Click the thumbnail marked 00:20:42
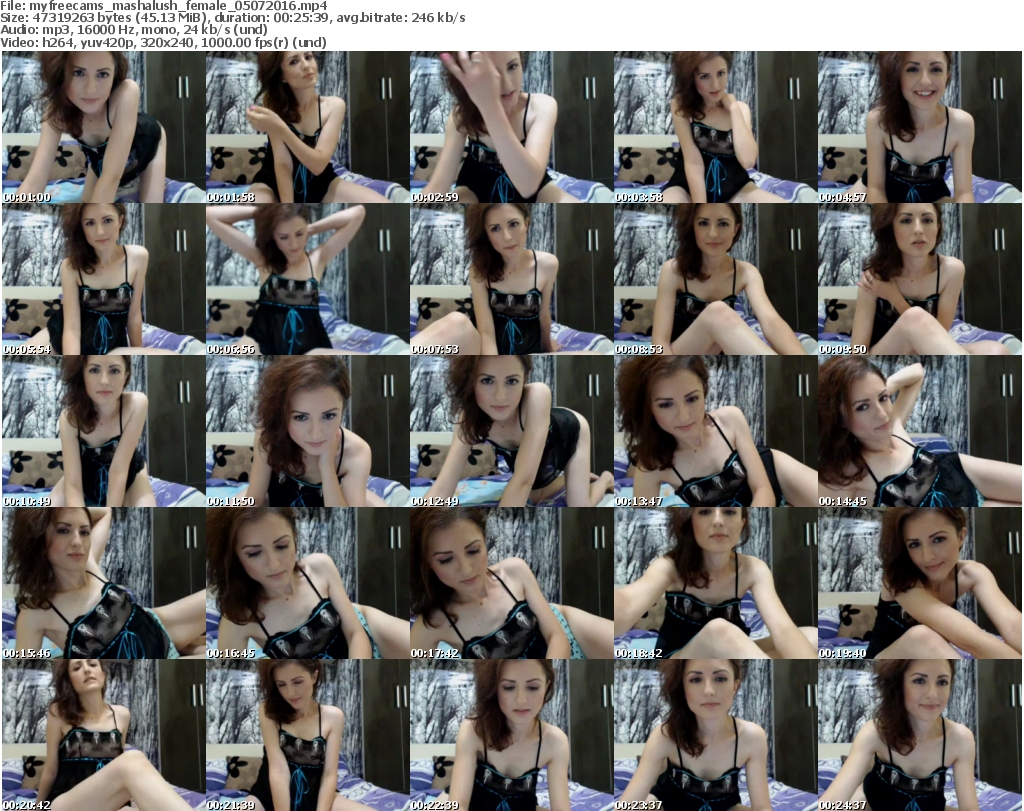Viewport: 1024px width, 811px height. tap(104, 735)
